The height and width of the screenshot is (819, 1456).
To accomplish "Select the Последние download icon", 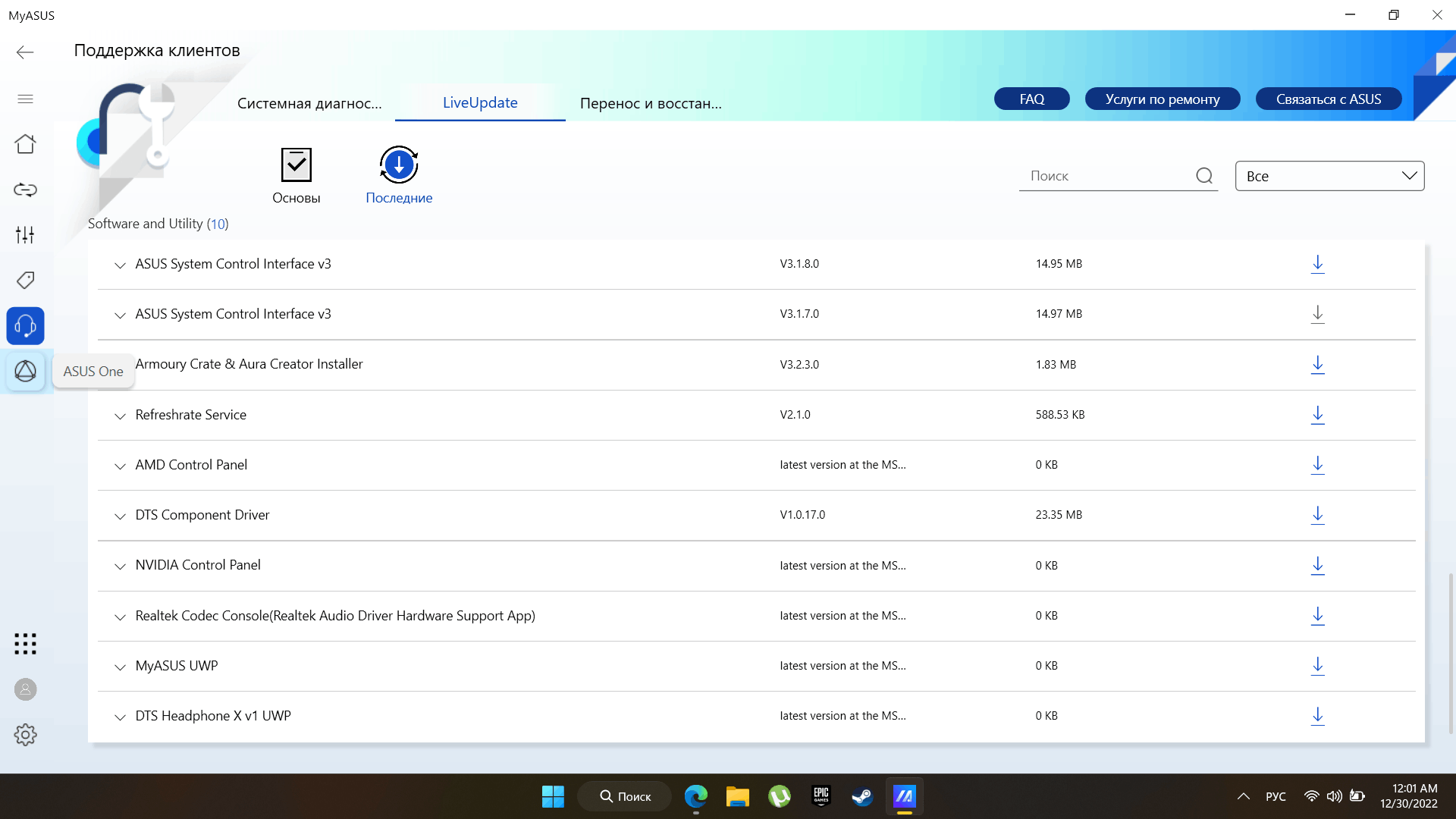I will tap(399, 165).
